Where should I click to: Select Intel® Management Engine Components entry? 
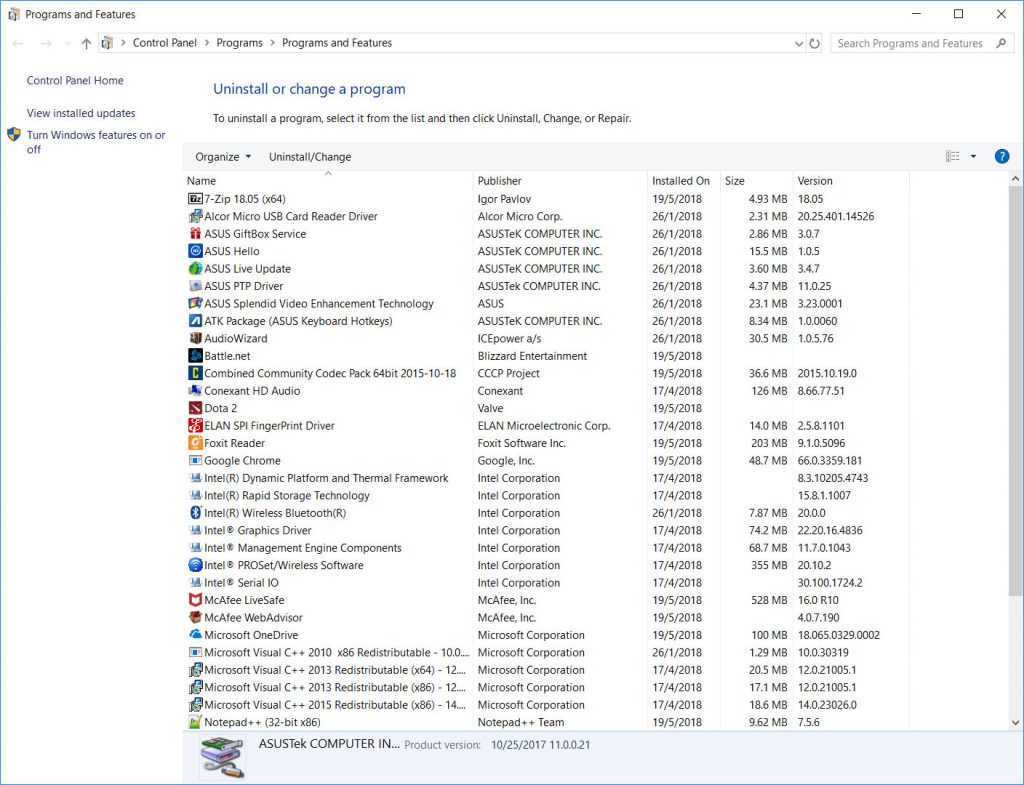[545, 547]
